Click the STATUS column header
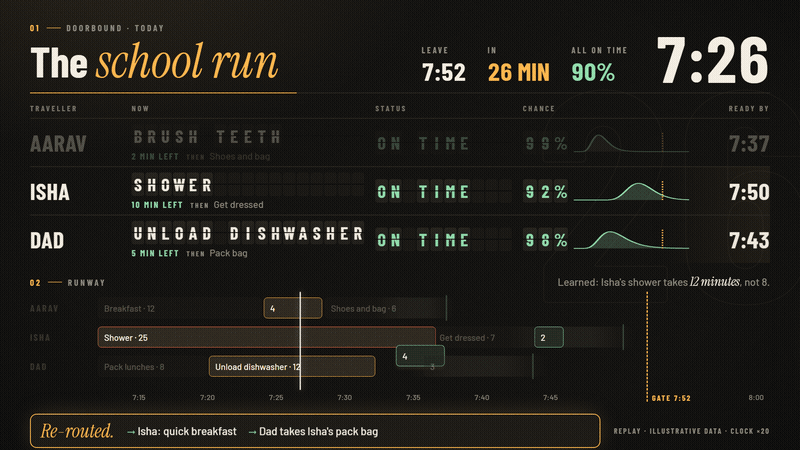This screenshot has height=450, width=800. pyautogui.click(x=390, y=109)
